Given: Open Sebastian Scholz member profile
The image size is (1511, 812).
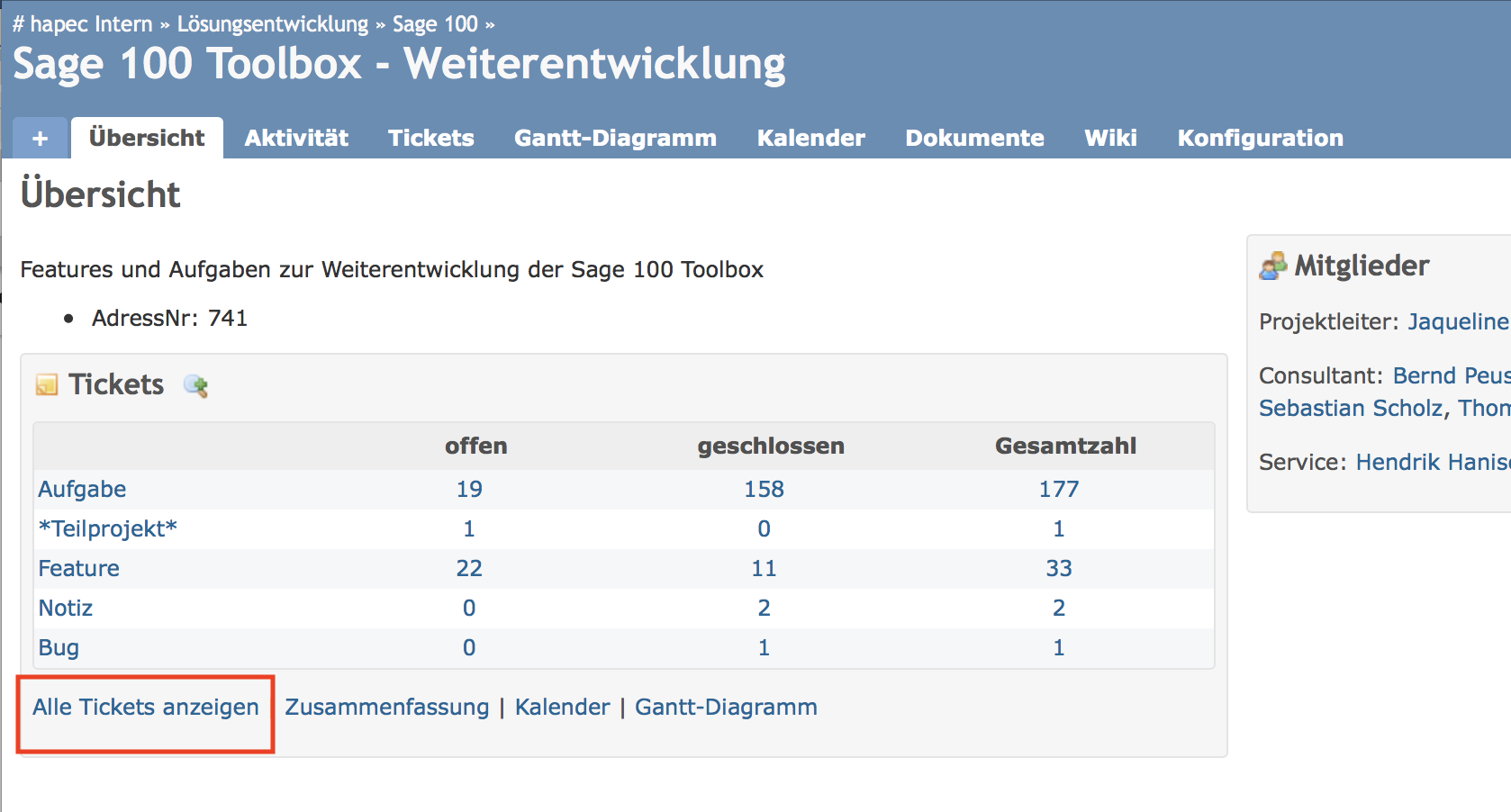Looking at the screenshot, I should (1351, 409).
